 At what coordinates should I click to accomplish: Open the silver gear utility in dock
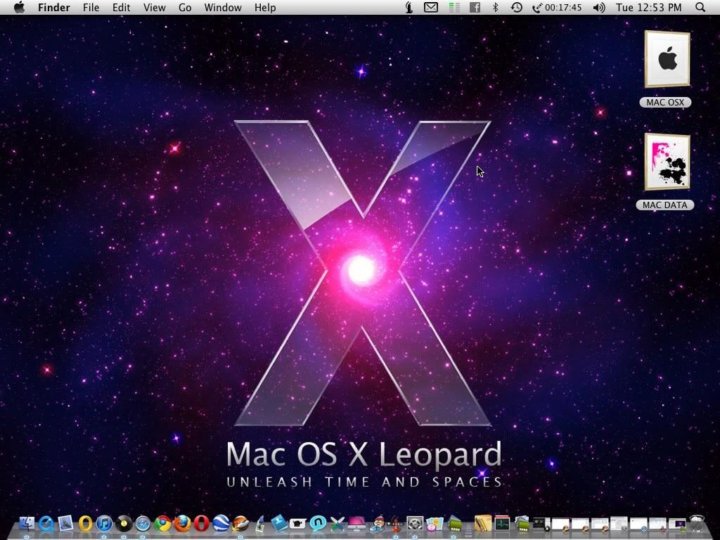pyautogui.click(x=415, y=523)
